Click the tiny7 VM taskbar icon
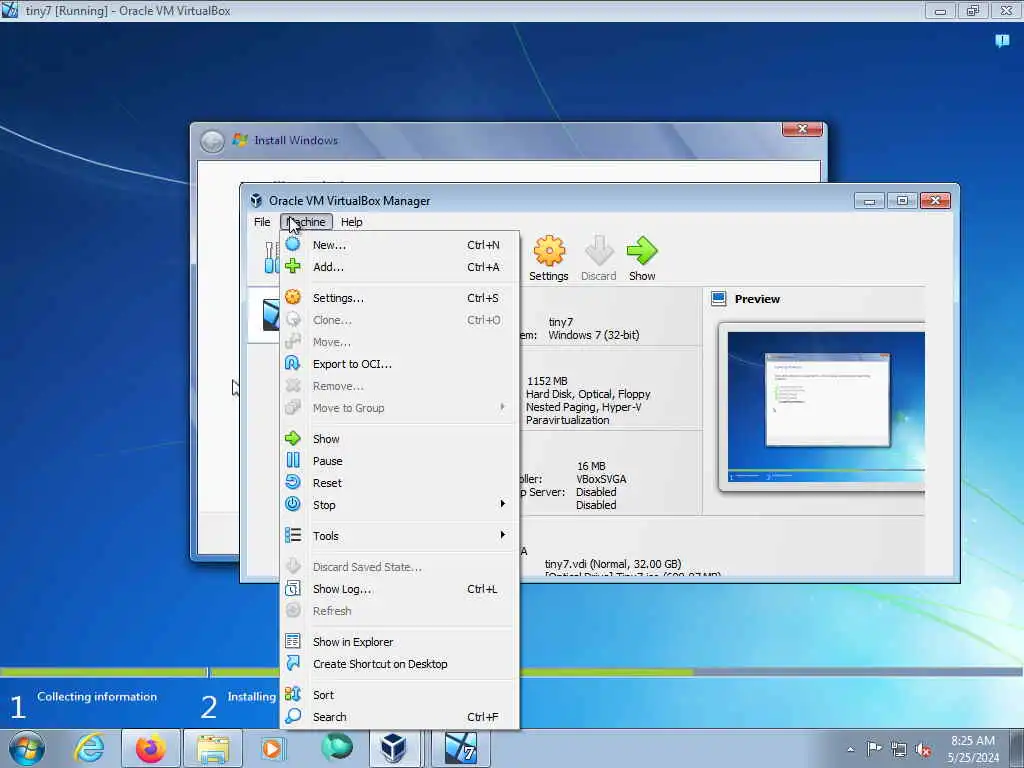Viewport: 1024px width, 768px height. (x=460, y=748)
